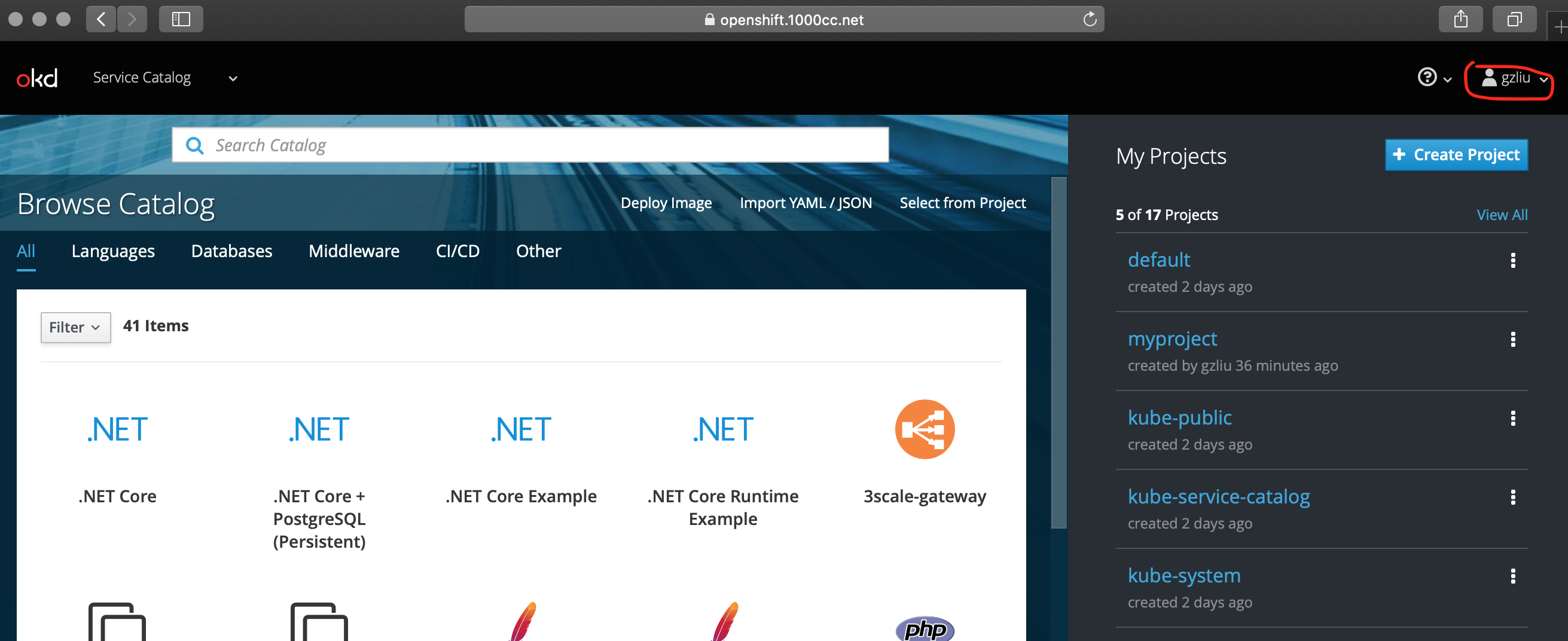Open the gzliu user menu

pos(1514,78)
